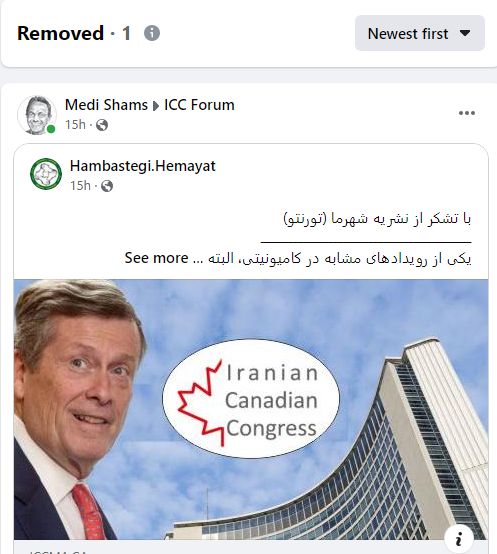The image size is (497, 554).
Task: Go to the ICC Forum group link
Action: tap(199, 105)
